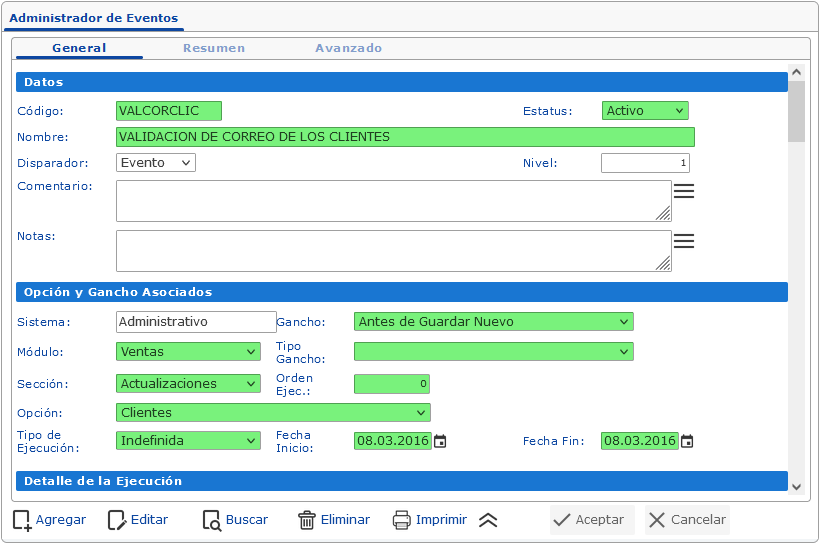The height and width of the screenshot is (544, 820).
Task: Click the Agregar icon to add event
Action: coord(22,520)
